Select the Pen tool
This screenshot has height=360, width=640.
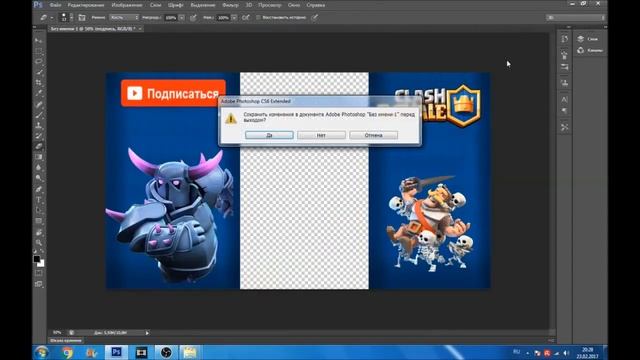[38, 190]
